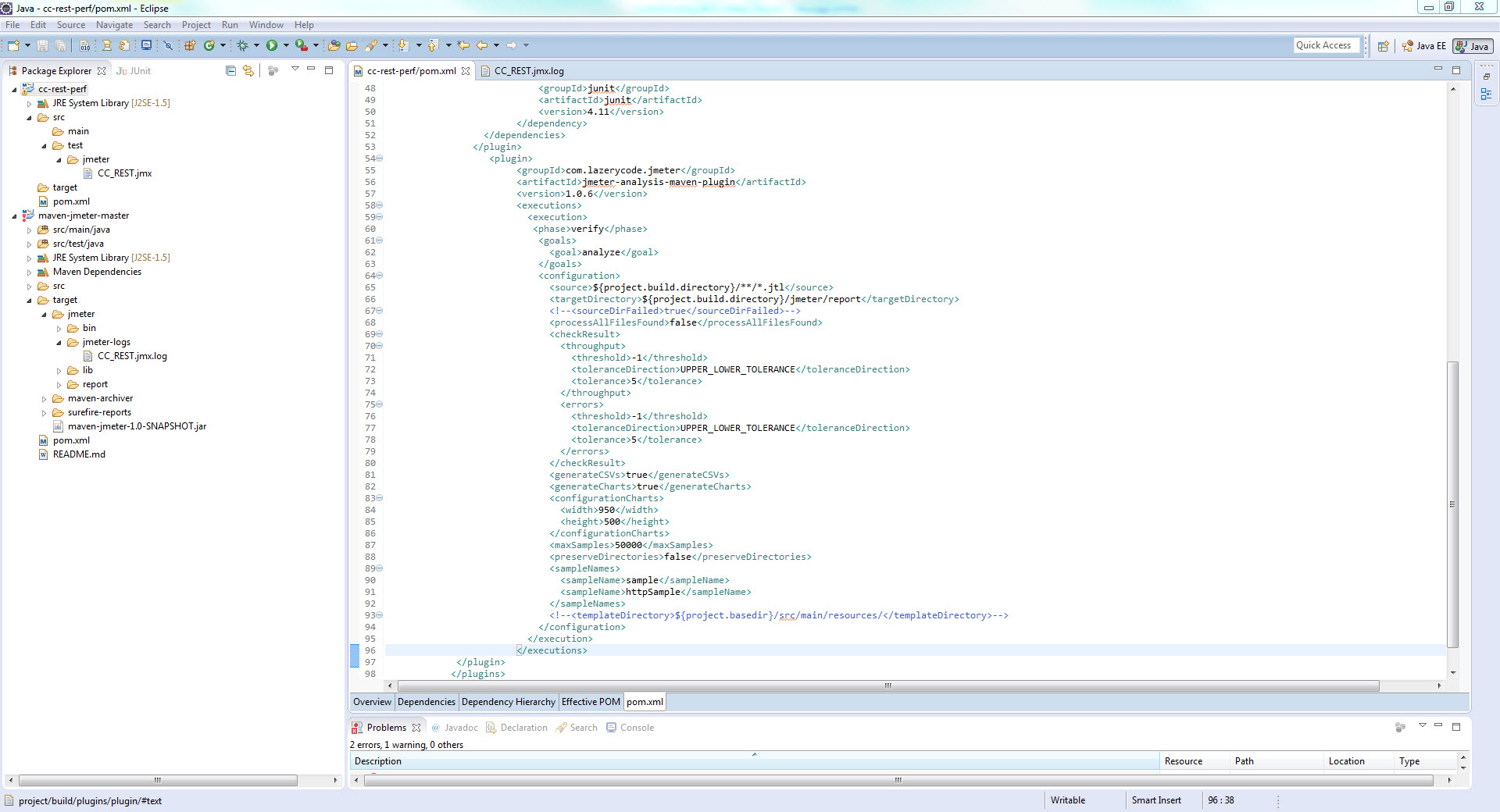The image size is (1500, 812).
Task: Click the Save toolbar icon
Action: (x=43, y=46)
